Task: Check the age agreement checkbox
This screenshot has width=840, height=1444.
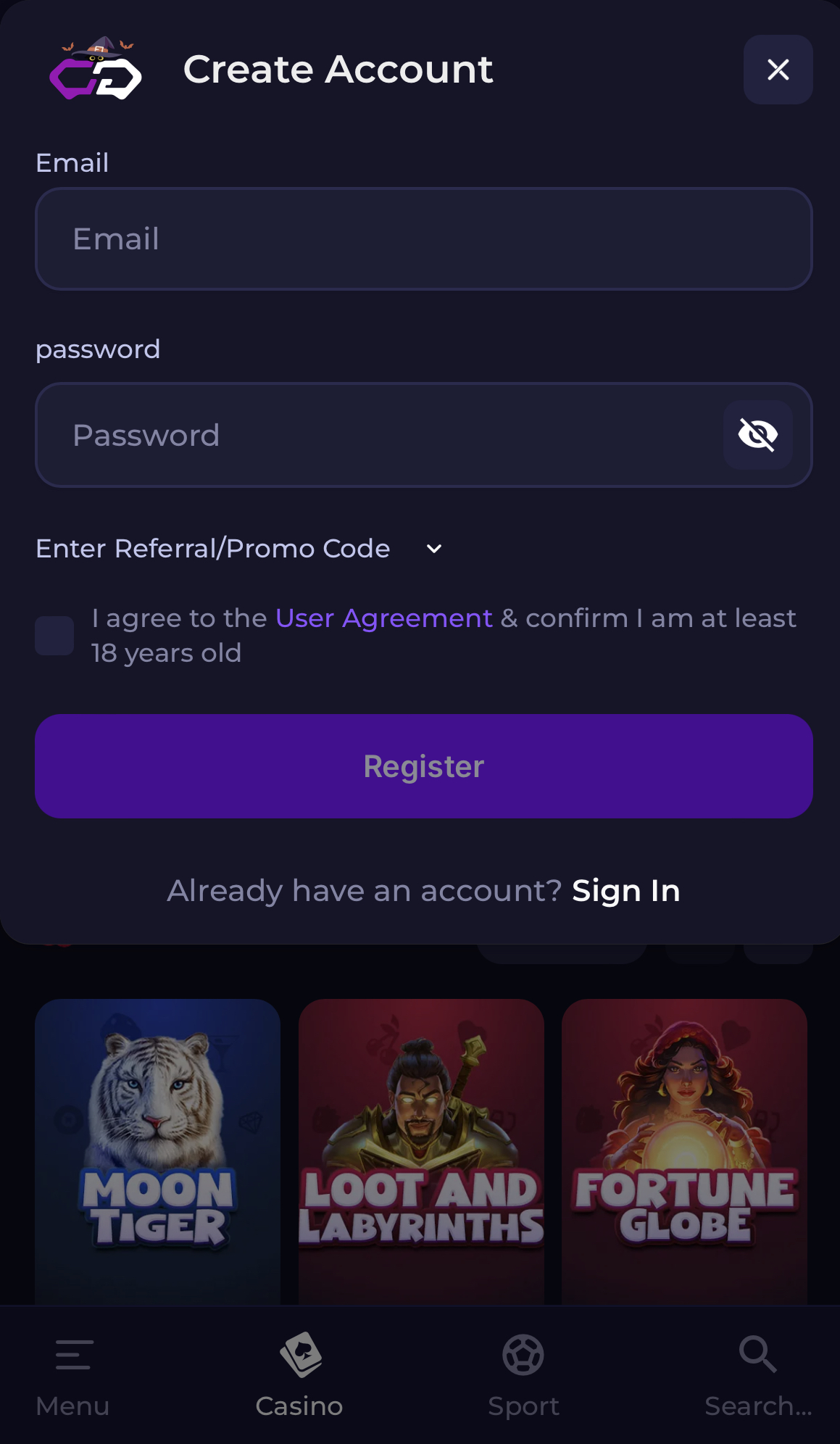Action: (x=54, y=636)
